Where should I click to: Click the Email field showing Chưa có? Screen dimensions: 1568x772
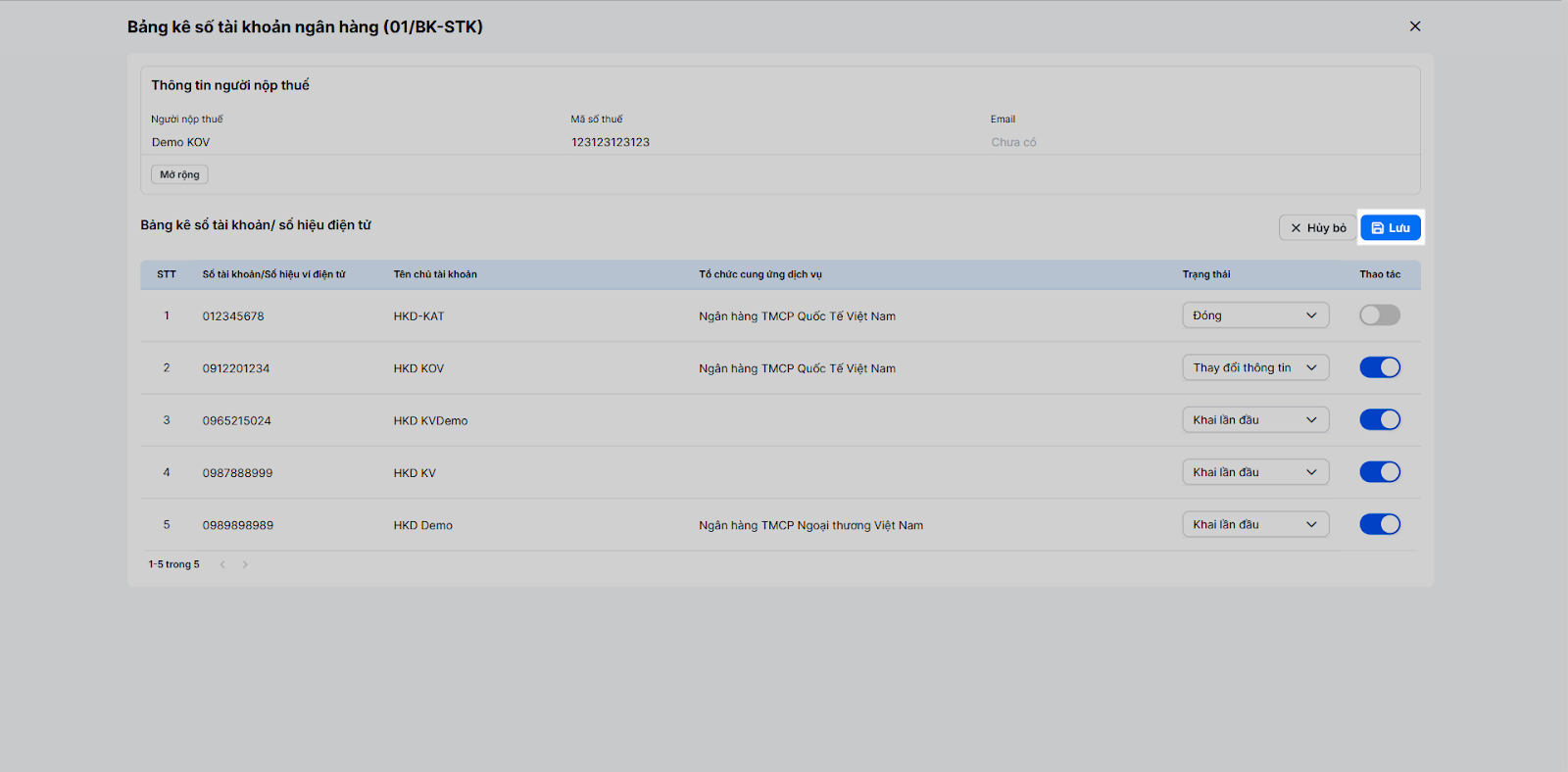pyautogui.click(x=1013, y=142)
